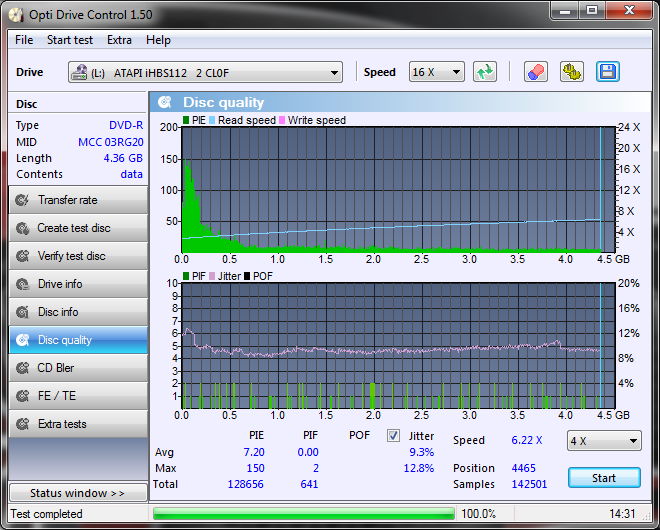The width and height of the screenshot is (660, 530).
Task: Open the FE / TE test
Action: point(78,396)
